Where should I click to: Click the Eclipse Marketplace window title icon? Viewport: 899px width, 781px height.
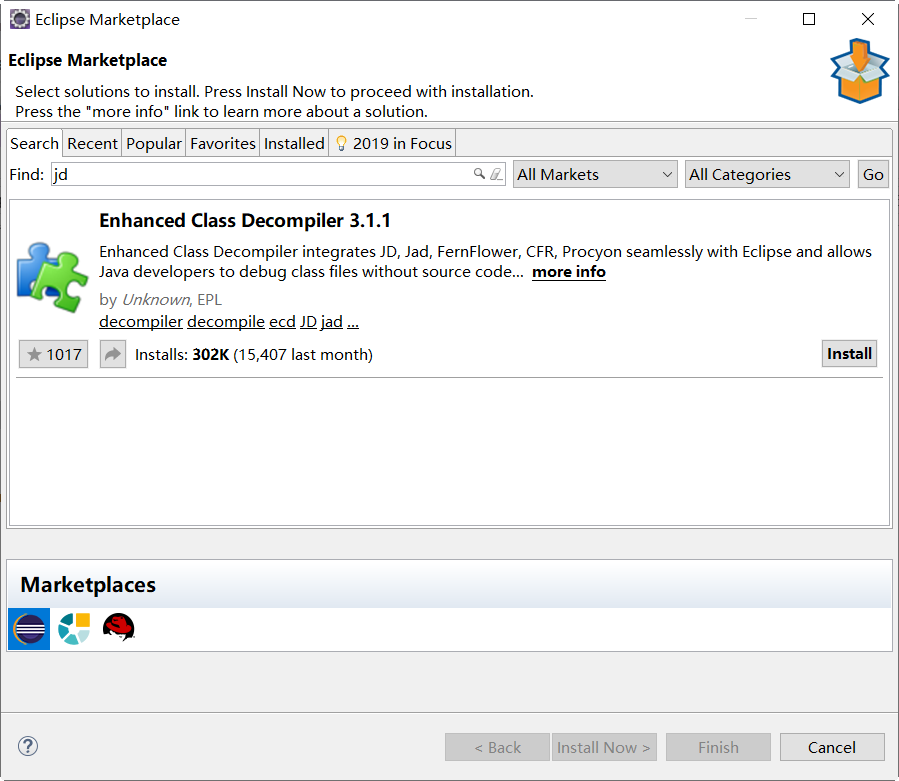click(19, 19)
